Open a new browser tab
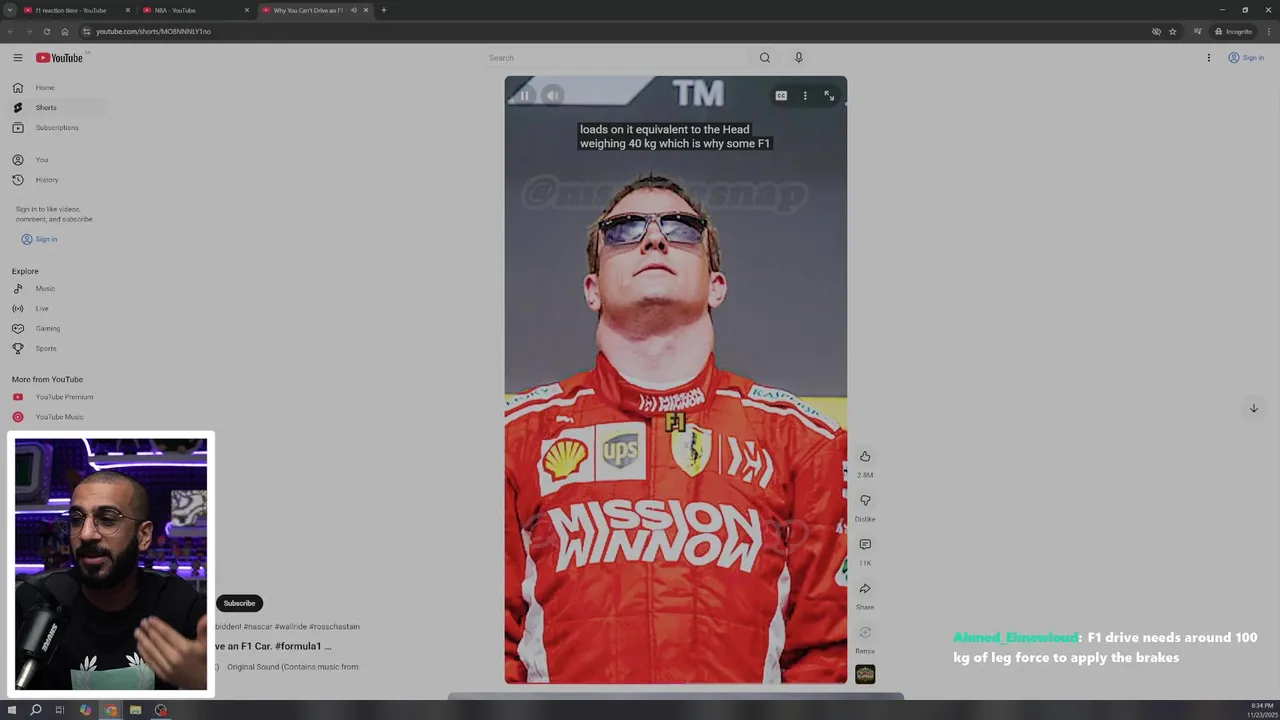Image resolution: width=1280 pixels, height=720 pixels. pyautogui.click(x=383, y=10)
